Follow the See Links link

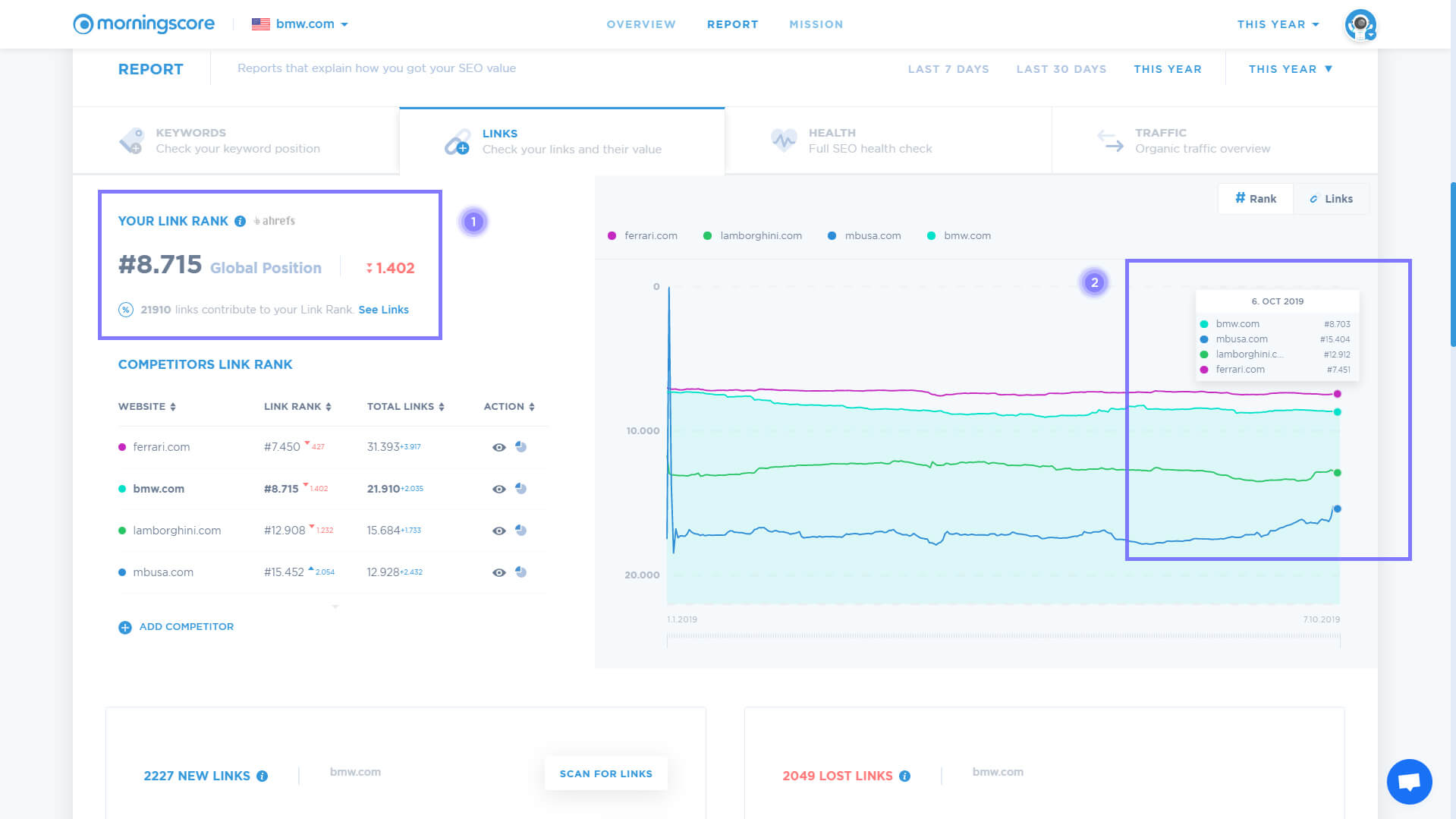click(383, 310)
